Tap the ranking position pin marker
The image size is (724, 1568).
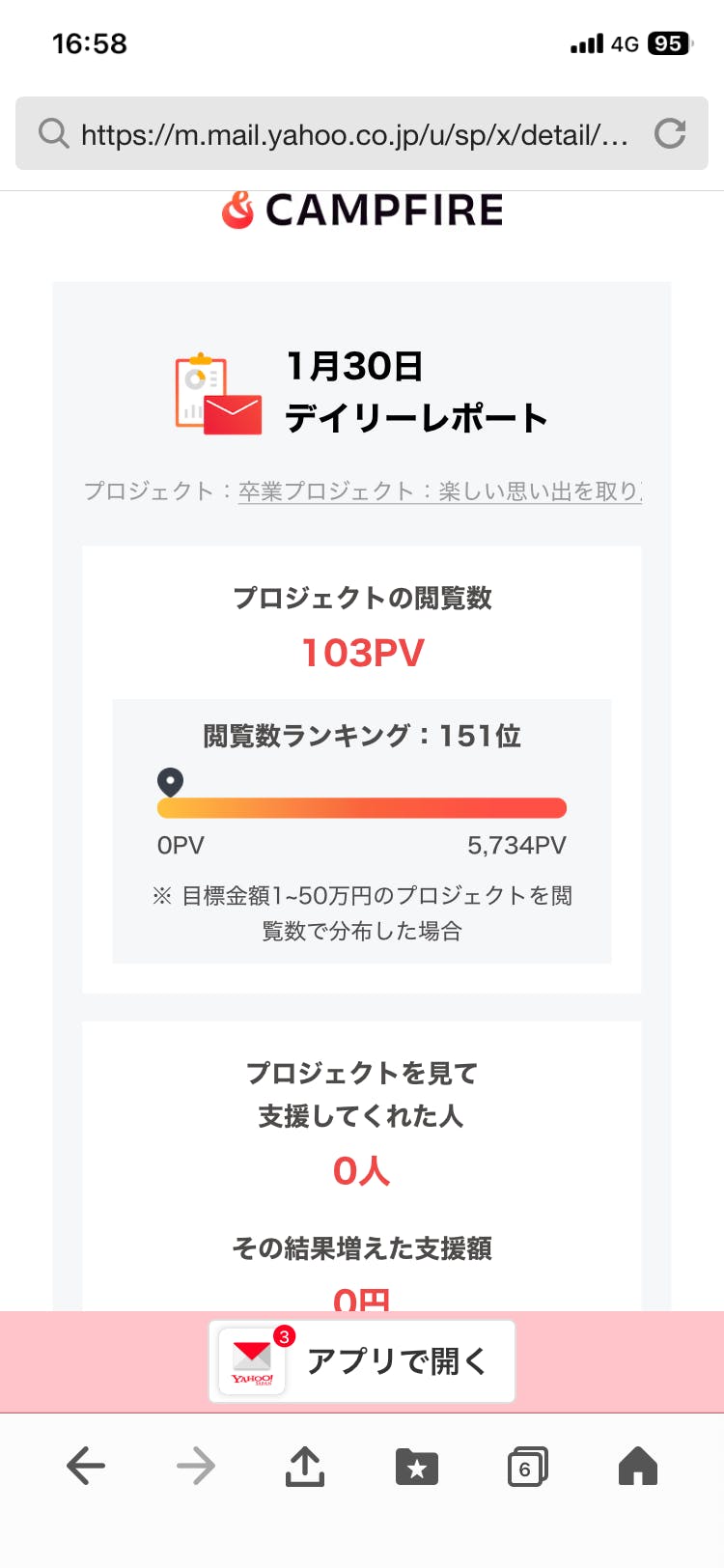170,781
